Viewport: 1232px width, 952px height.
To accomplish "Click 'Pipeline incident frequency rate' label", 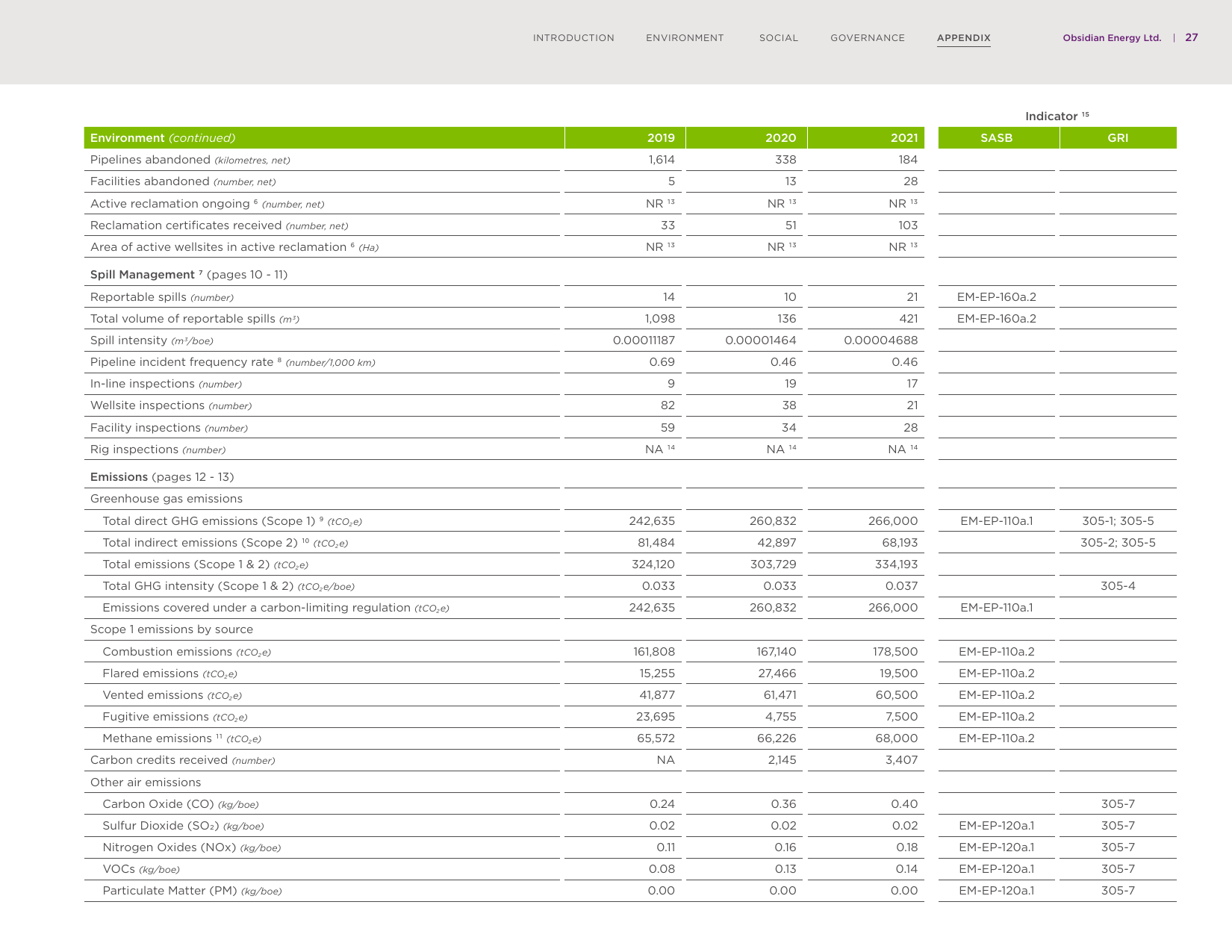I will click(233, 362).
